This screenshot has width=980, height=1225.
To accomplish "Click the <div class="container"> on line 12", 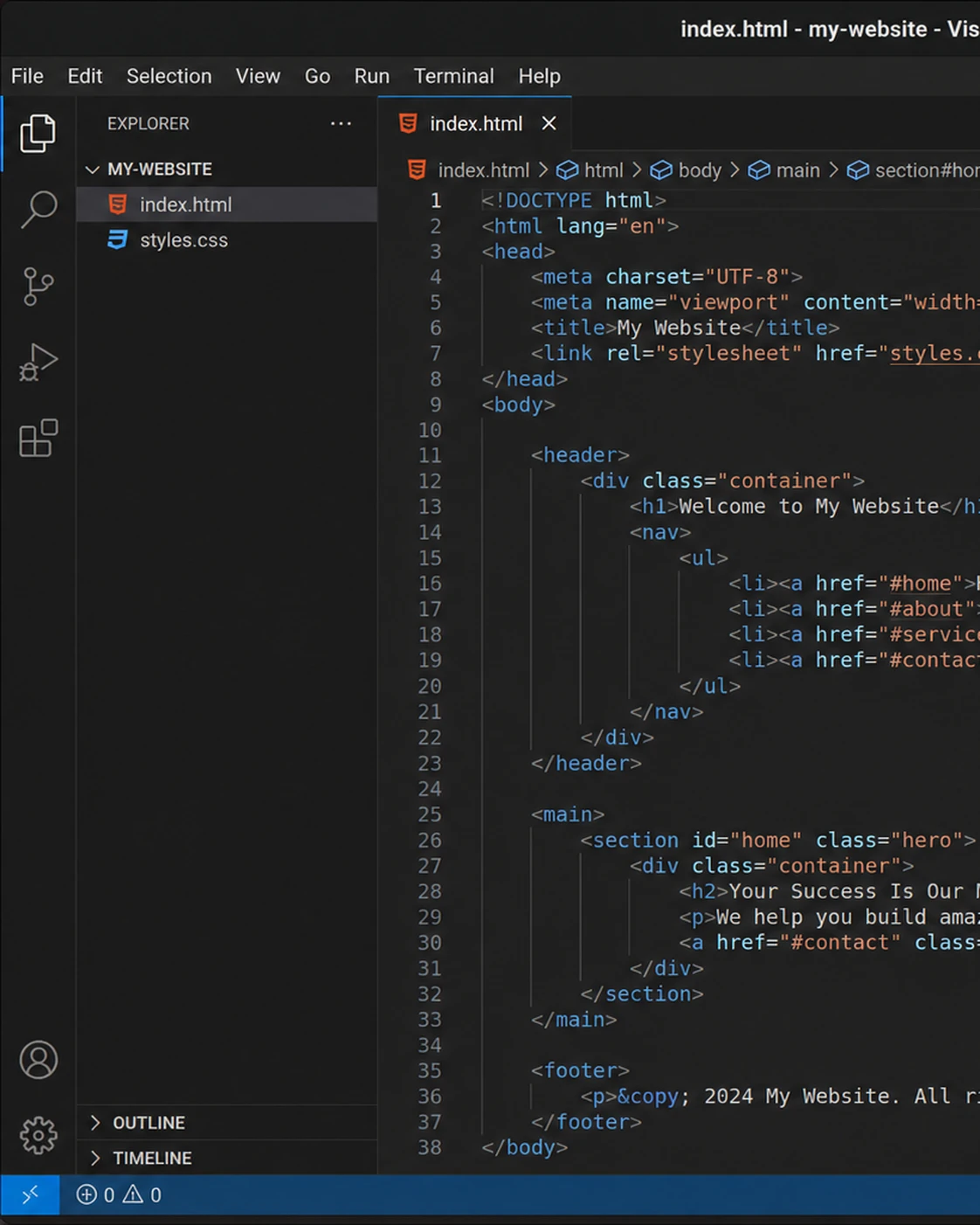I will [x=722, y=481].
